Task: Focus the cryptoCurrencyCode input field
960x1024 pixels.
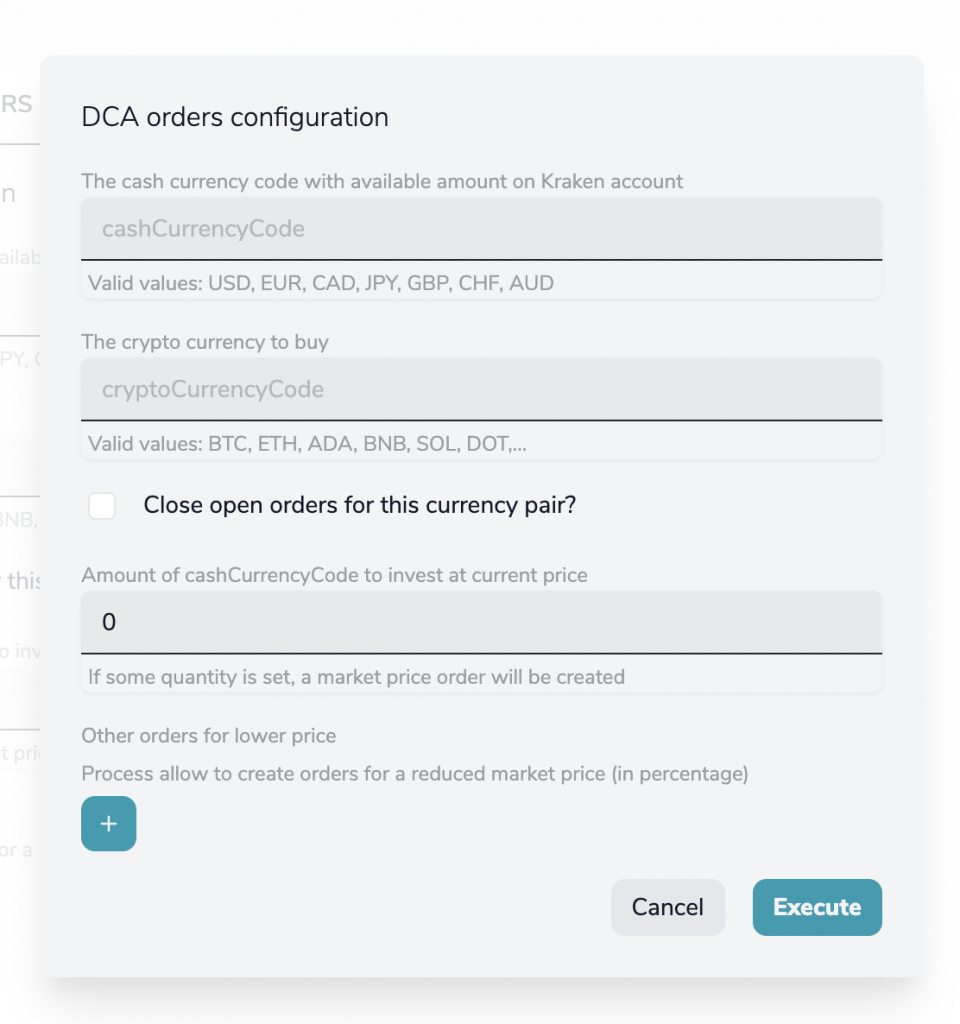Action: click(481, 389)
